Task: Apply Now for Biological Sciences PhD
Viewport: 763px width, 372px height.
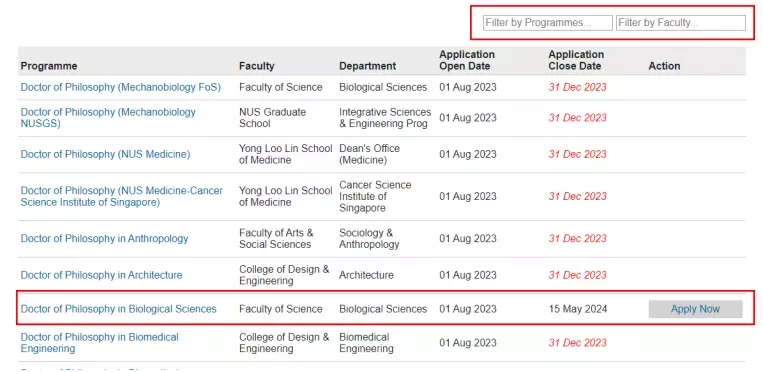Action: tap(695, 309)
